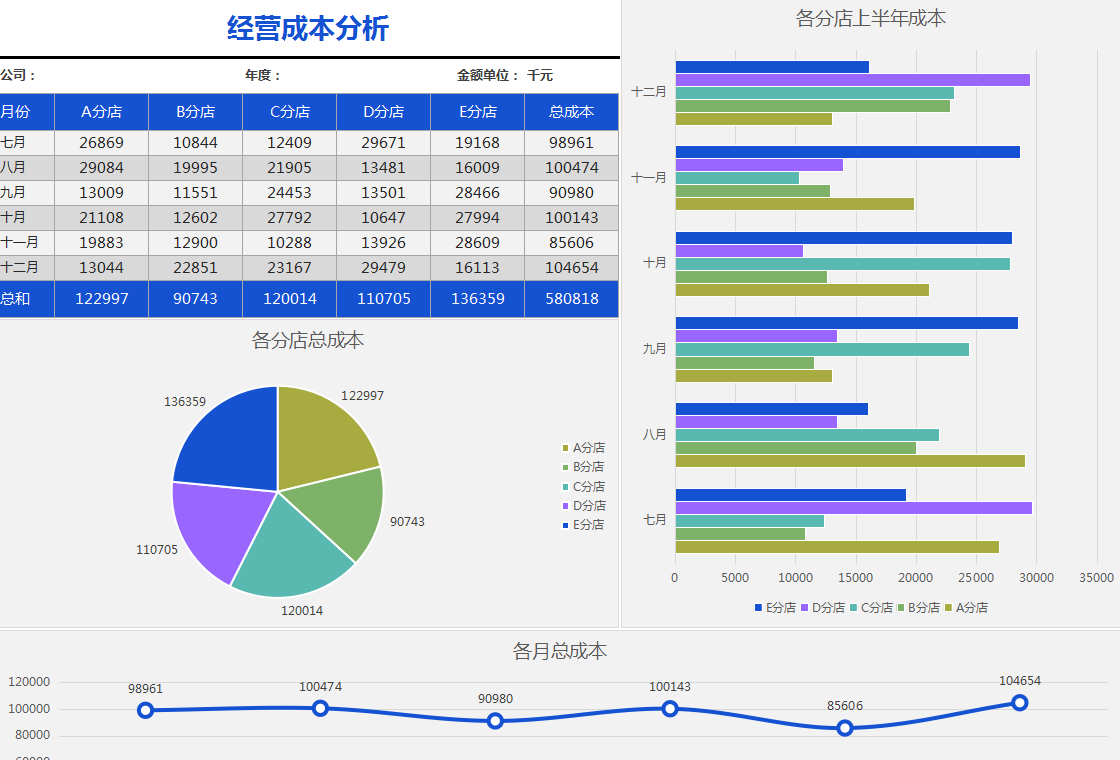Select the D分店 column header
This screenshot has width=1120, height=760.
pyautogui.click(x=384, y=112)
